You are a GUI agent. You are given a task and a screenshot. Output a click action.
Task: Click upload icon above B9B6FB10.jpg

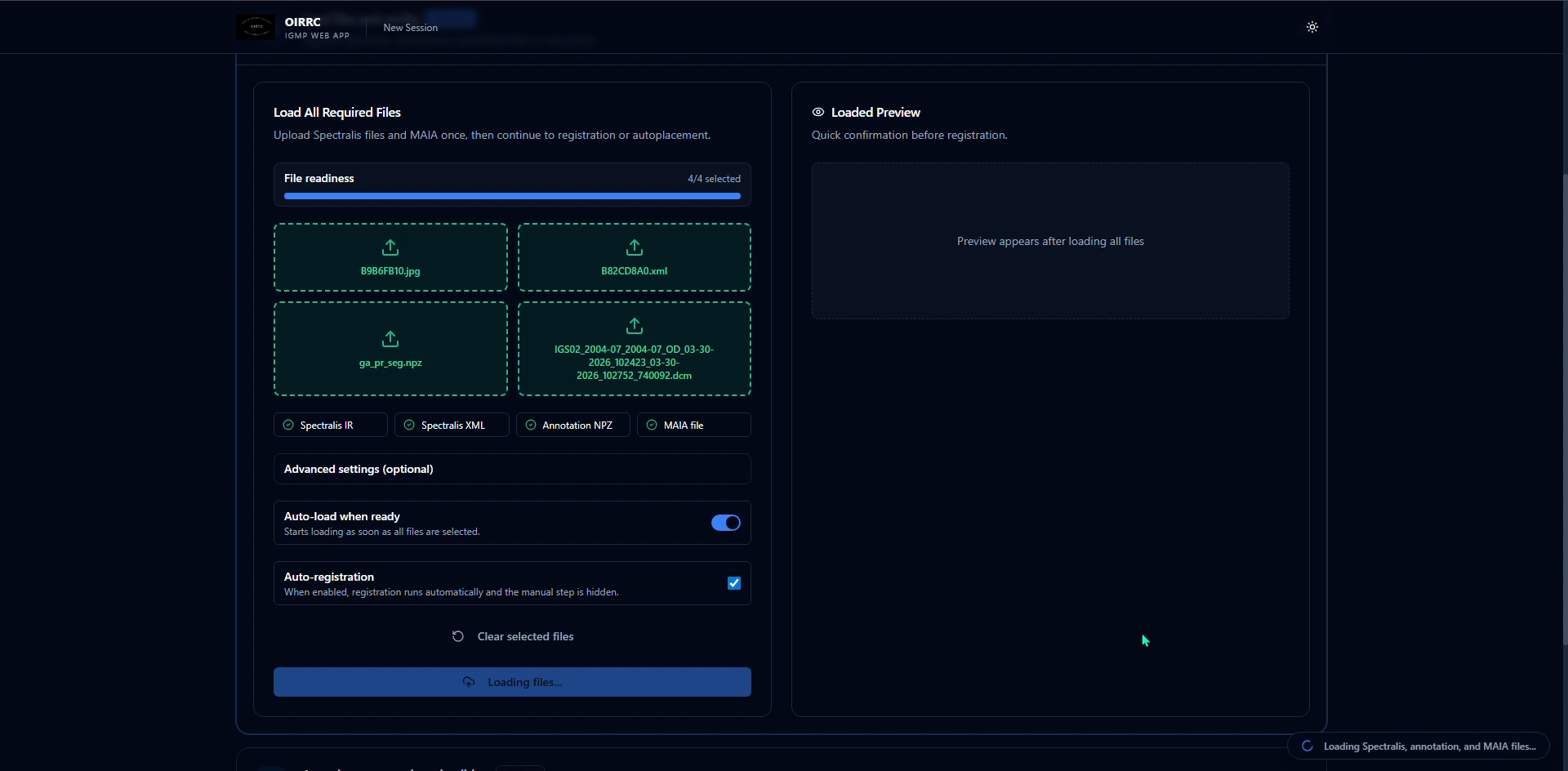390,247
